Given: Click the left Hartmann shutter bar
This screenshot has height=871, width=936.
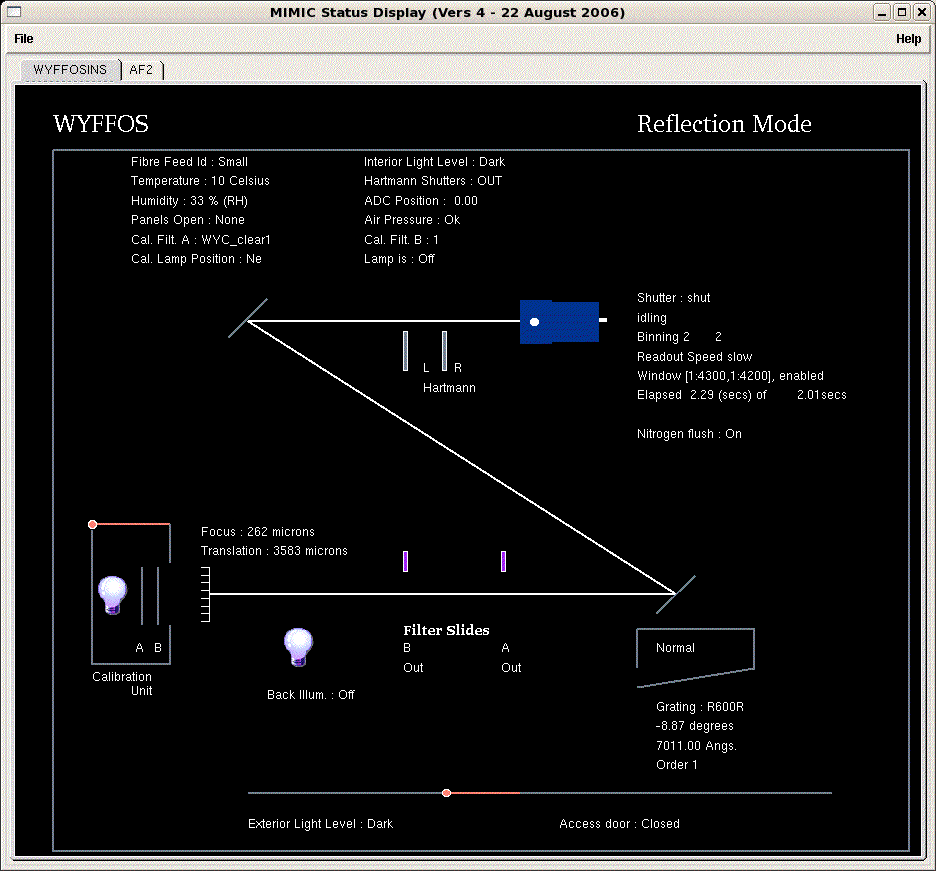Looking at the screenshot, I should tap(405, 351).
